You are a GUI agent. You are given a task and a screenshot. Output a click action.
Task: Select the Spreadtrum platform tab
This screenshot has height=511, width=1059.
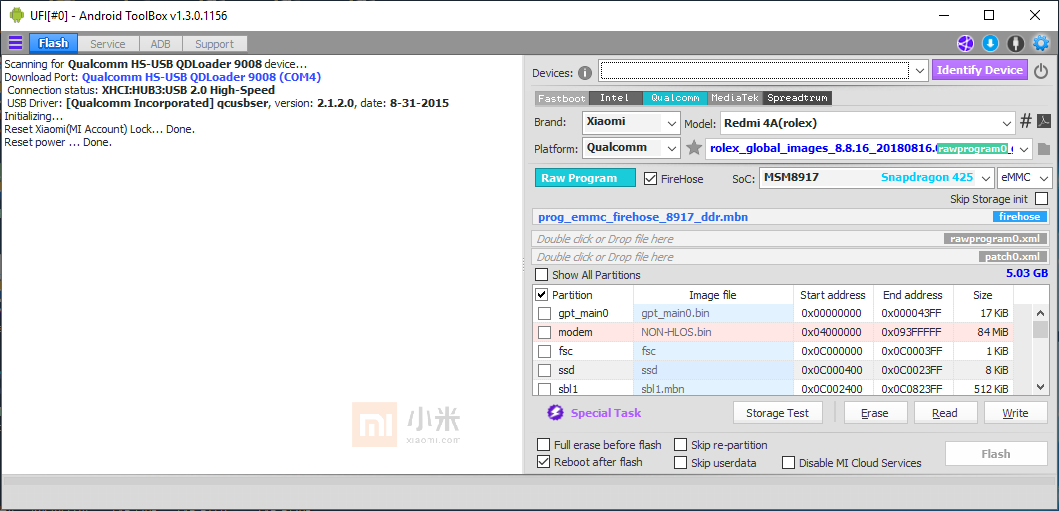pyautogui.click(x=798, y=98)
